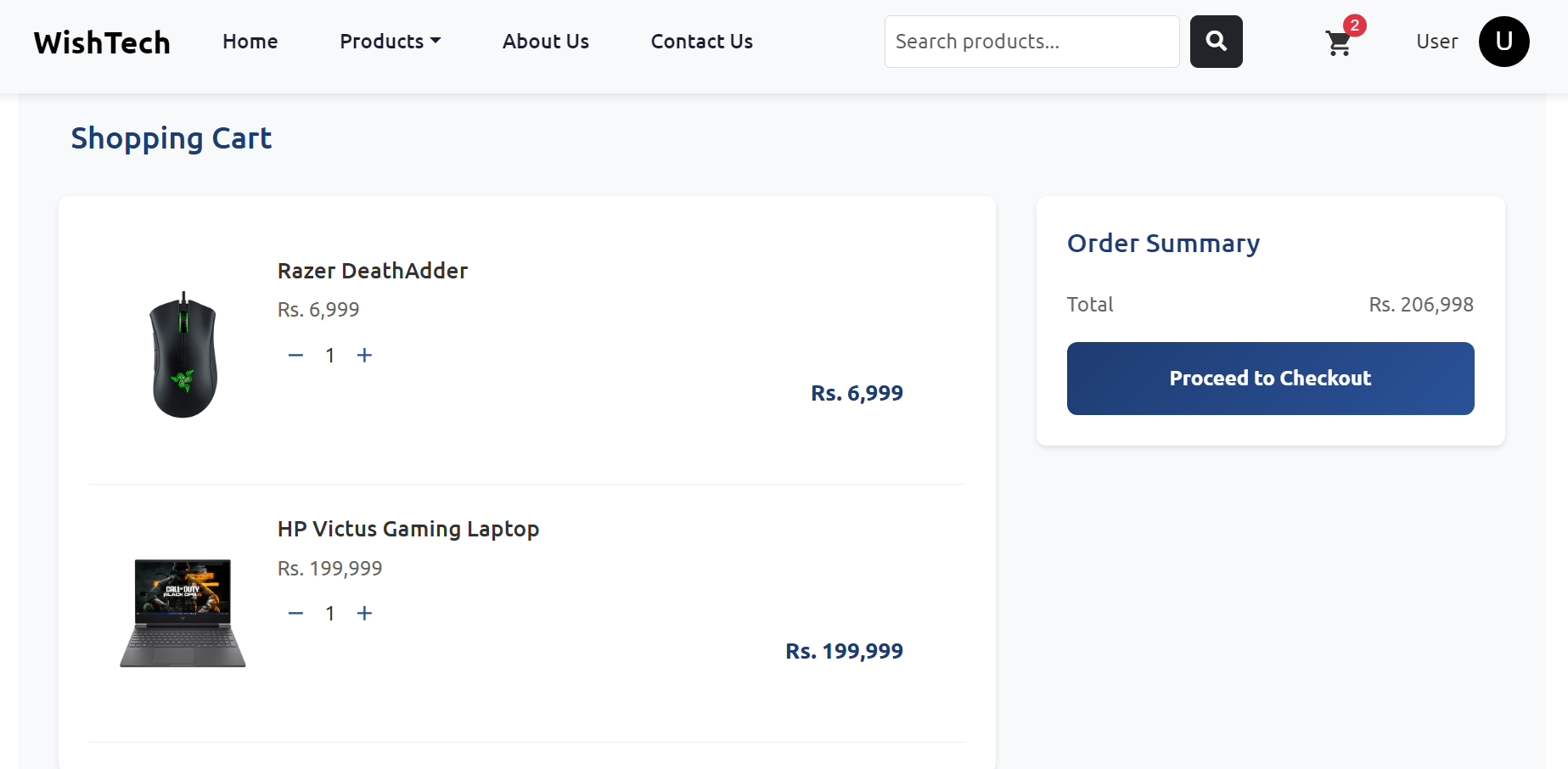Click the cart badge showing 2 items
Screen dimensions: 1568x769
click(1354, 25)
